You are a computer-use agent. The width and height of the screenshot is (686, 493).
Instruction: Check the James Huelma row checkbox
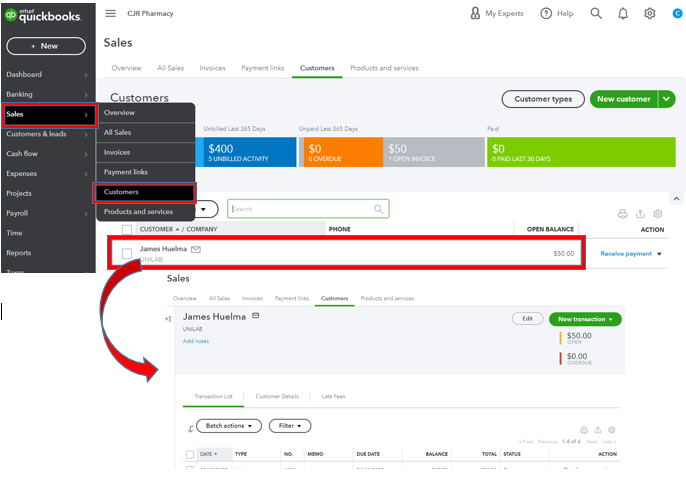tap(127, 253)
